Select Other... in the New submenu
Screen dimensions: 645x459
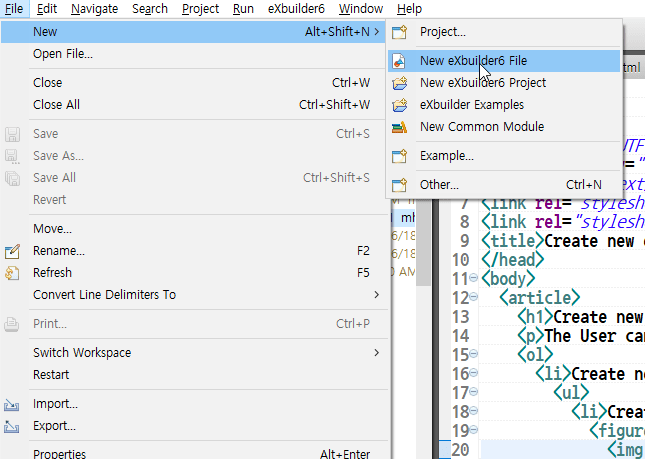pos(439,185)
